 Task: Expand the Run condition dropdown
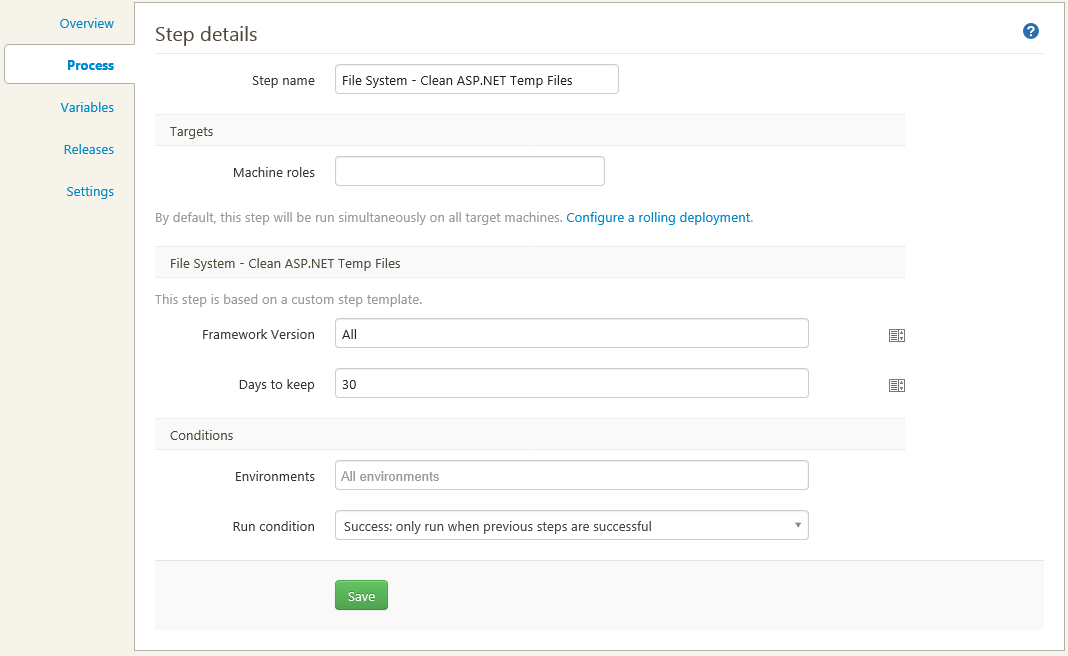[571, 525]
